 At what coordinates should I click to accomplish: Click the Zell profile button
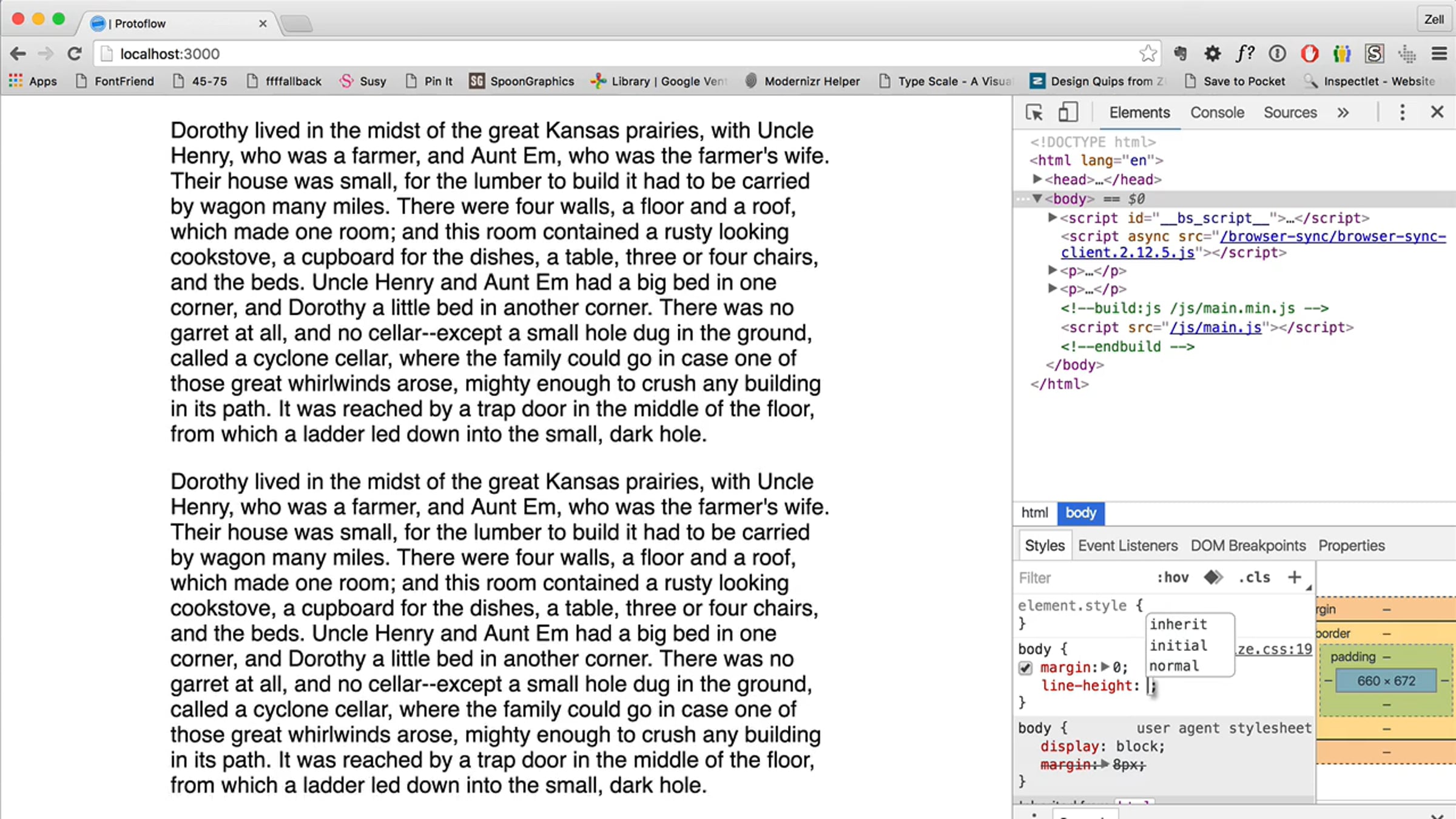click(x=1434, y=19)
